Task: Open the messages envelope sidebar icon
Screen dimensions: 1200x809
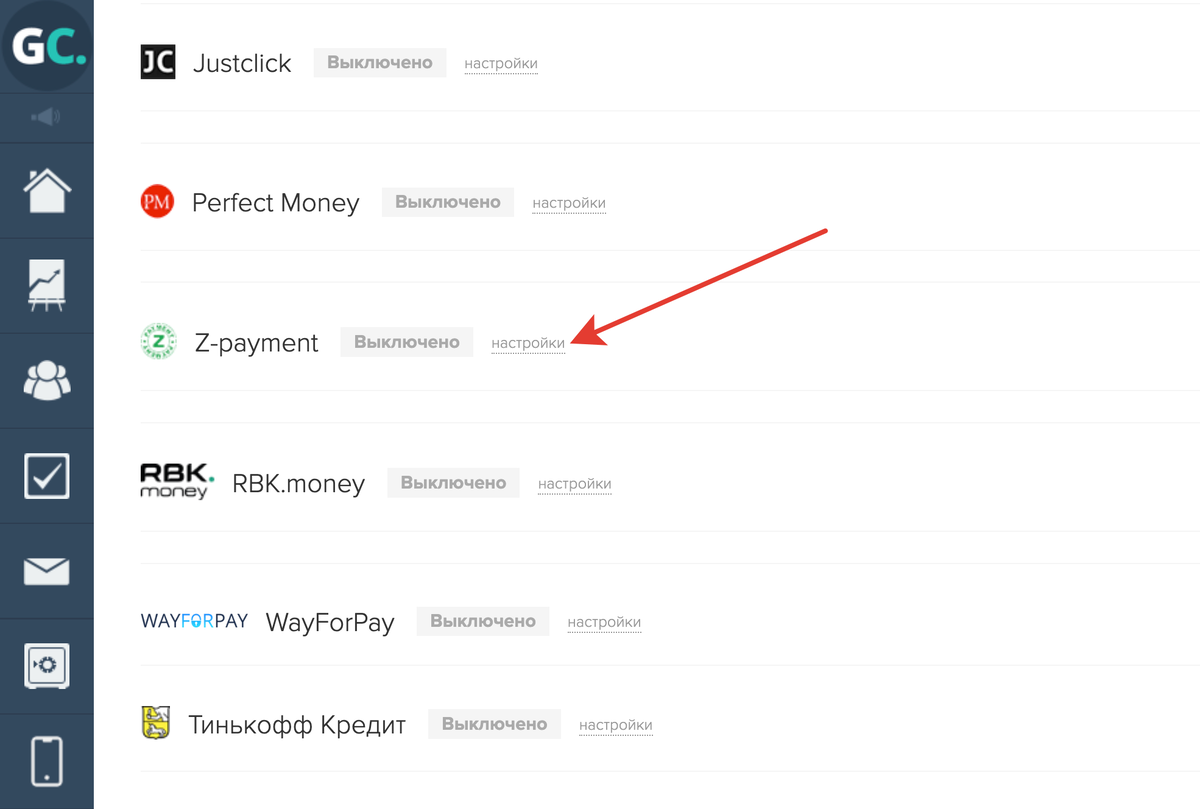Action: [x=46, y=571]
